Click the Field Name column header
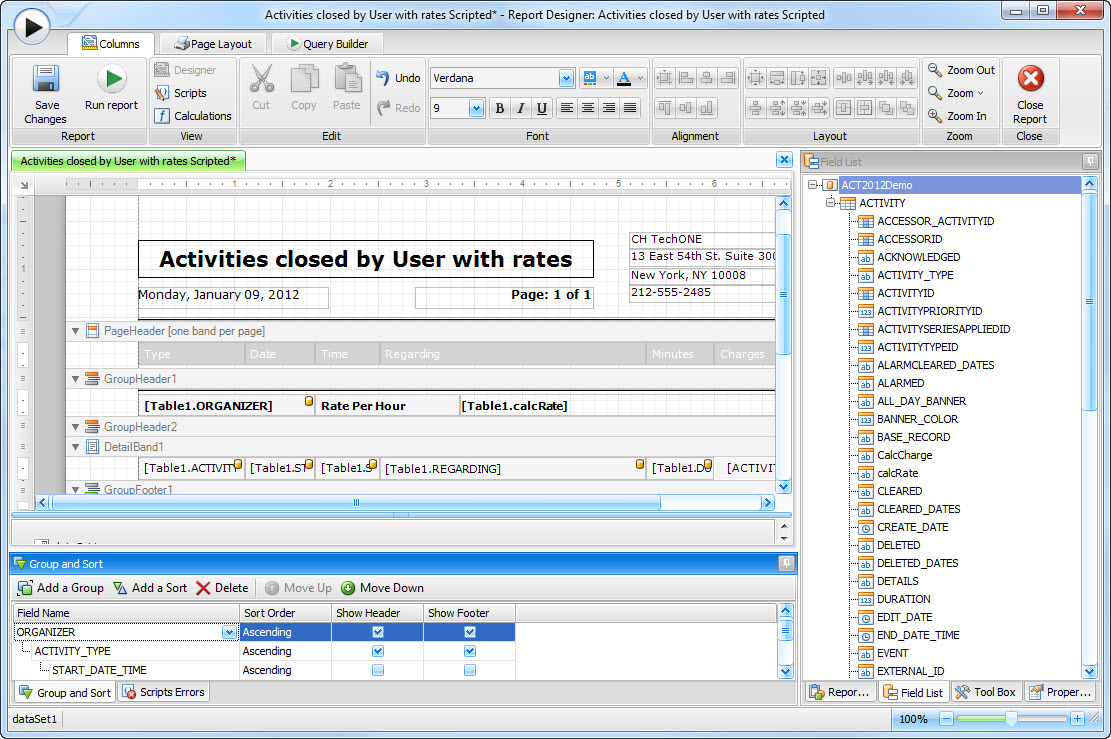The image size is (1111, 739). point(126,613)
